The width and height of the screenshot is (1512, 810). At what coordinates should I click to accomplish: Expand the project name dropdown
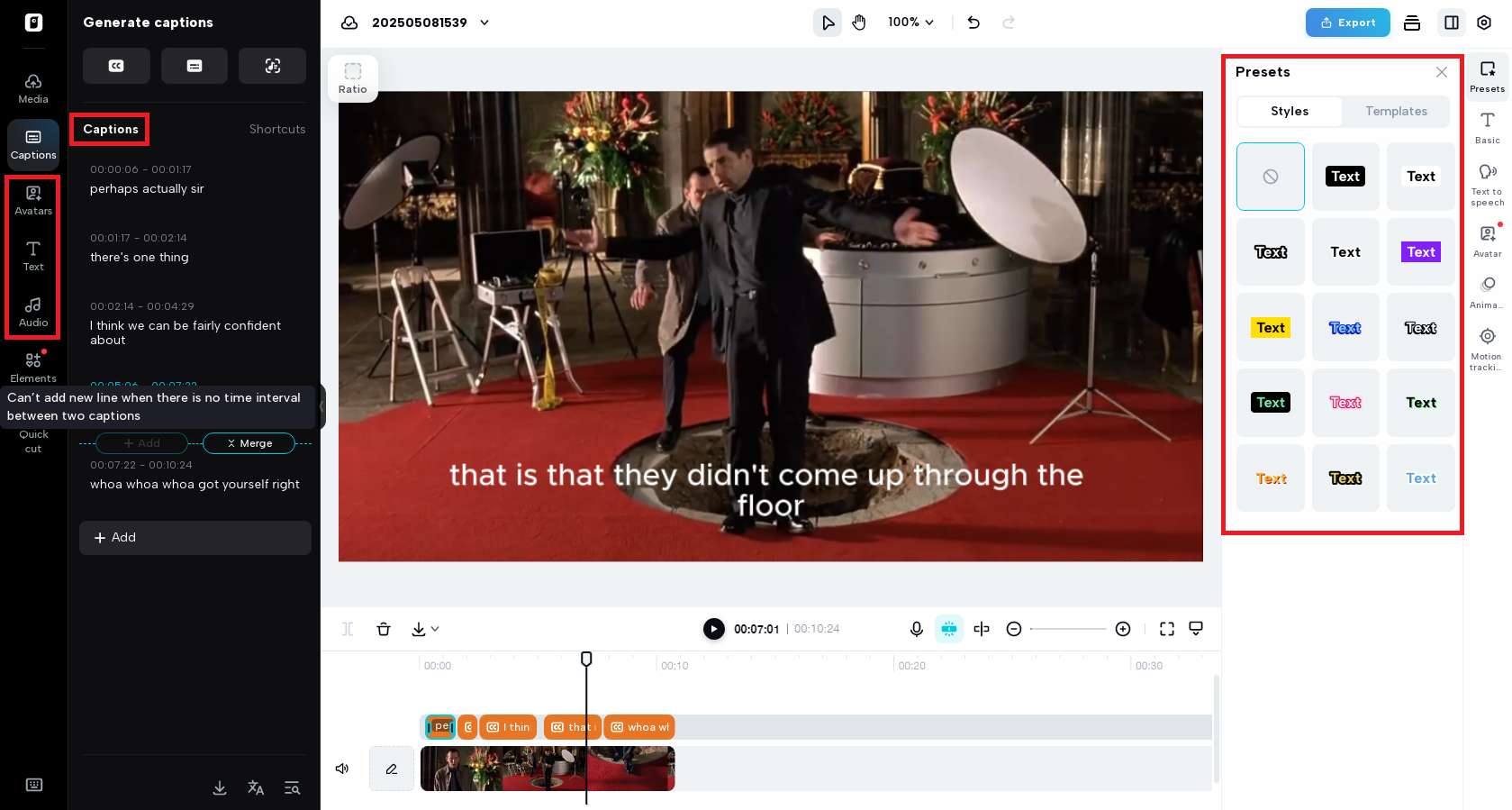point(484,23)
